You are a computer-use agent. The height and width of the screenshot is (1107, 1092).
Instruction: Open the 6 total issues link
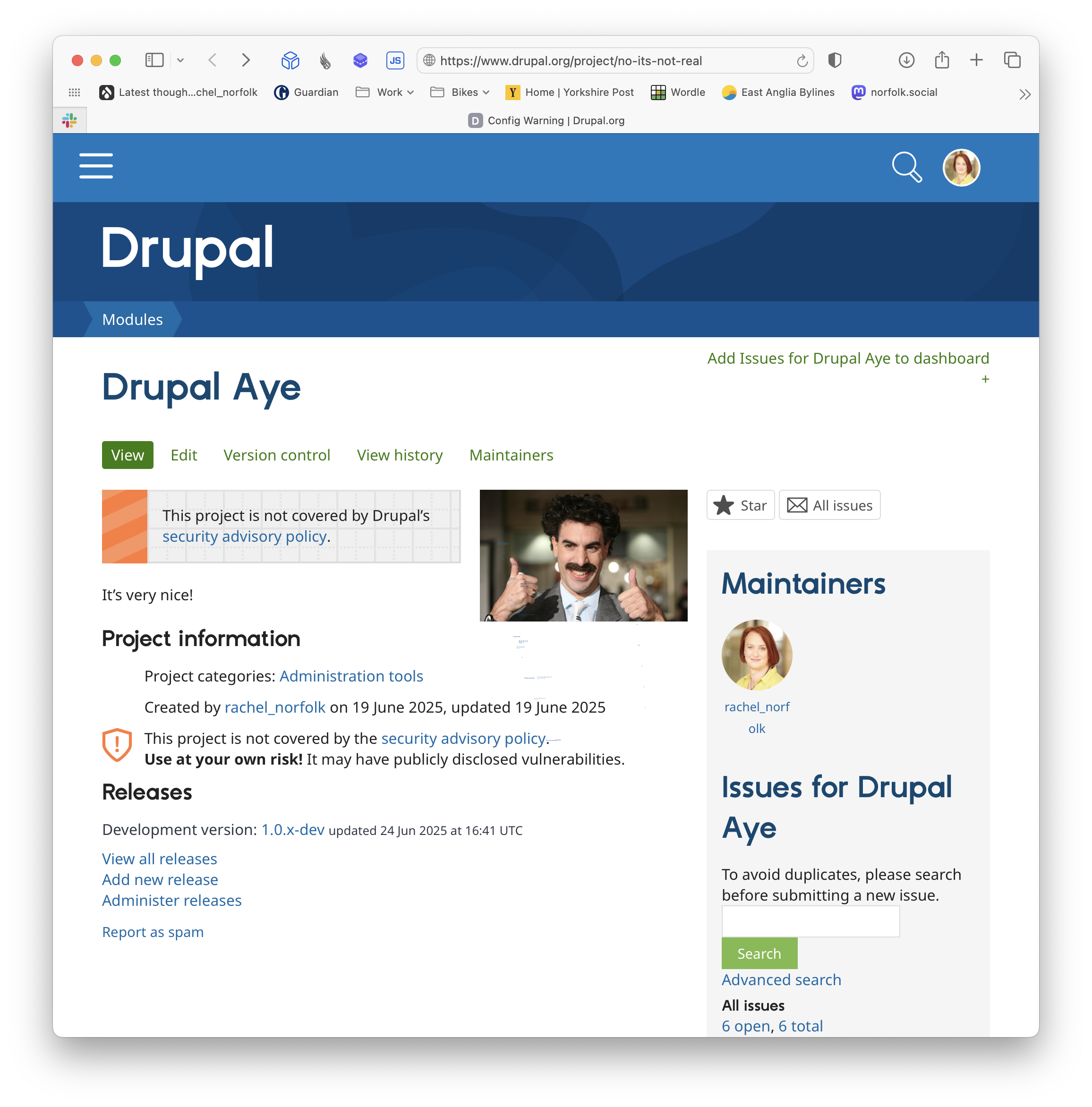click(800, 1026)
